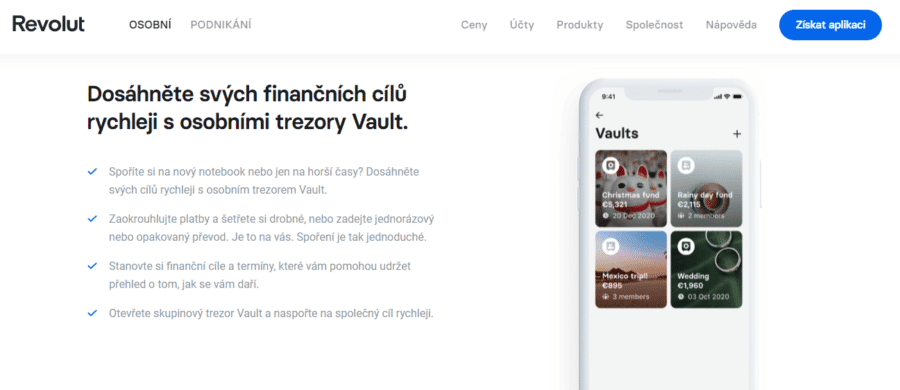
Task: Click the Wedding vault safe icon
Action: pyautogui.click(x=685, y=247)
